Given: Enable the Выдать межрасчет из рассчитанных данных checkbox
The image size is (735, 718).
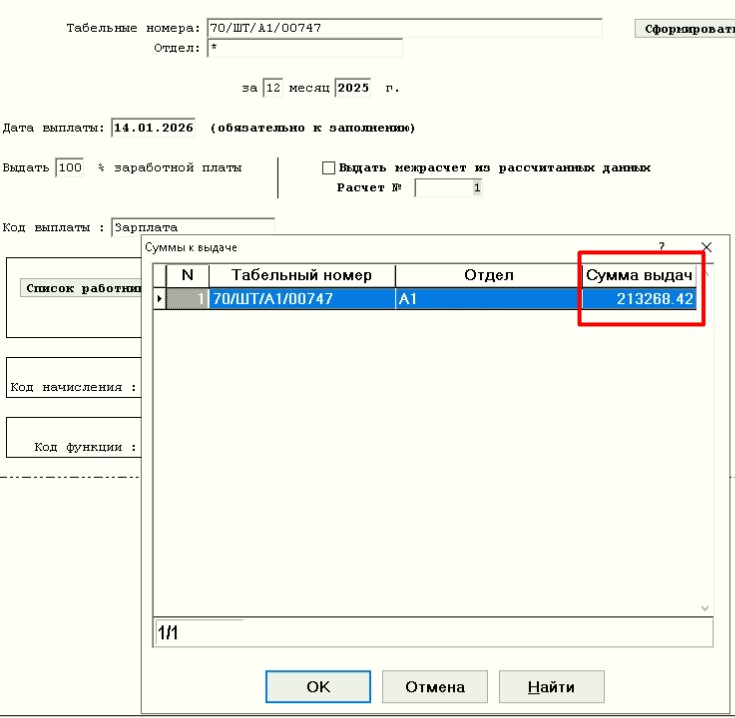Looking at the screenshot, I should point(328,168).
